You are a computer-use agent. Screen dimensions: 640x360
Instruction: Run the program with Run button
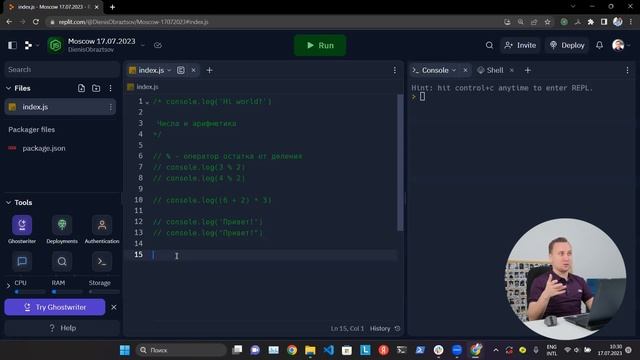320,45
